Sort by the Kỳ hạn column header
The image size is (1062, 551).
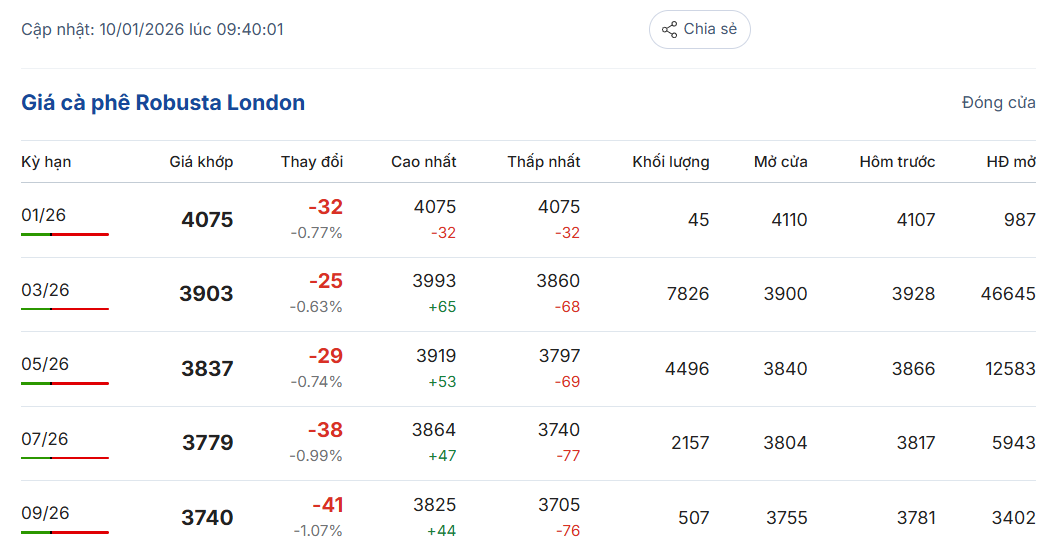46,162
